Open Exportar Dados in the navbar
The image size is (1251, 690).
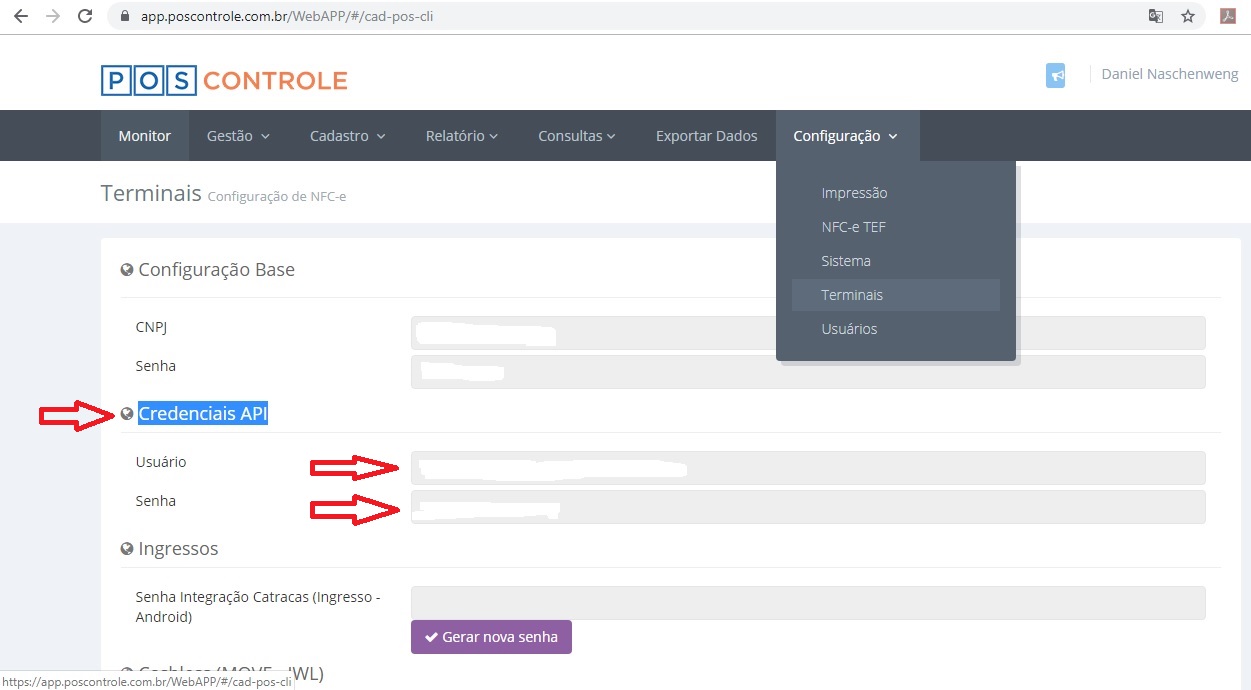click(707, 136)
